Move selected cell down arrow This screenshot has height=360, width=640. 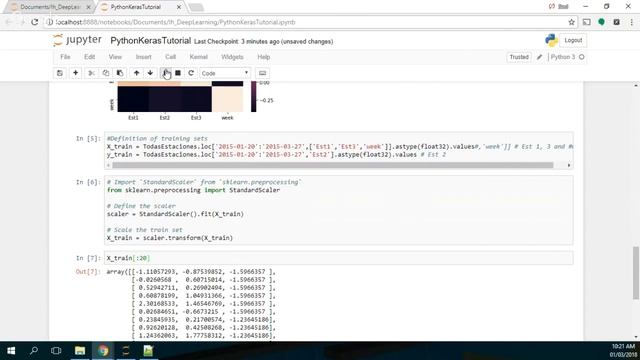[150, 73]
